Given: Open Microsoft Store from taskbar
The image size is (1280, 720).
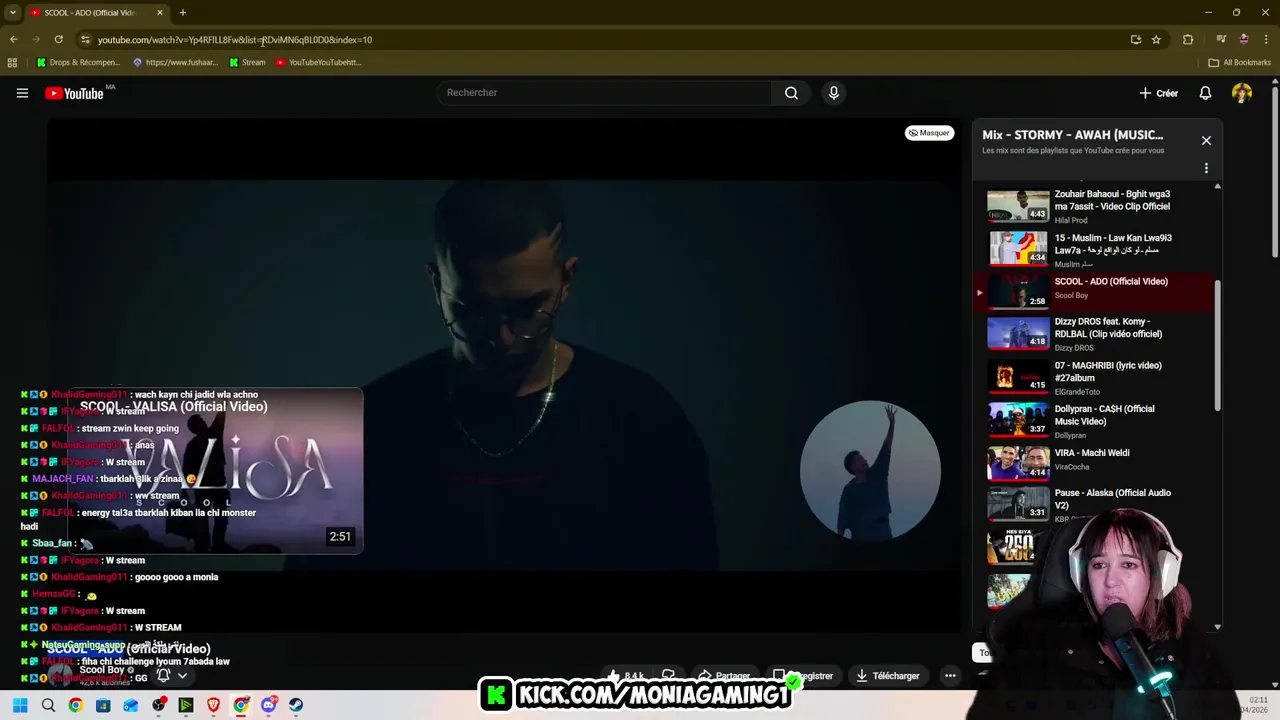Looking at the screenshot, I should [103, 705].
